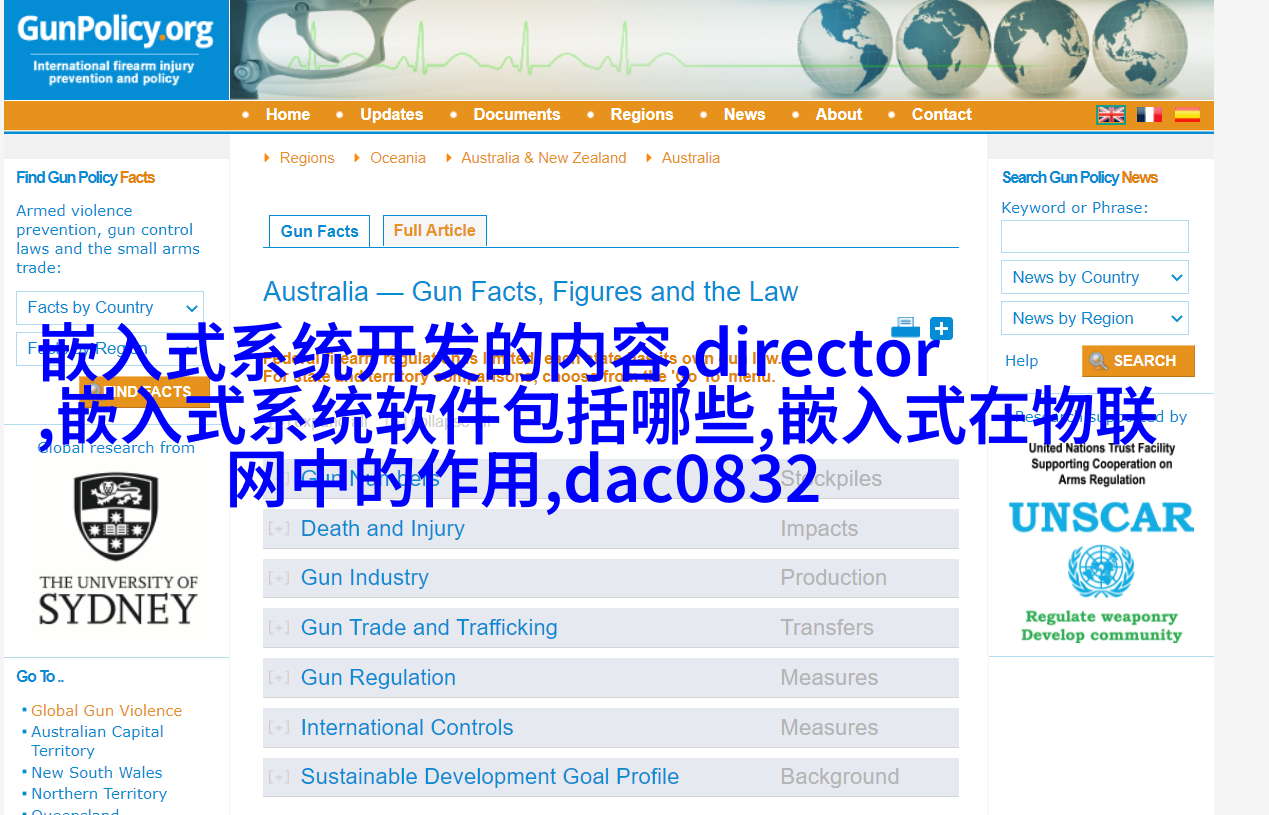Image resolution: width=1269 pixels, height=815 pixels.
Task: Open the Regions menu
Action: tap(642, 115)
